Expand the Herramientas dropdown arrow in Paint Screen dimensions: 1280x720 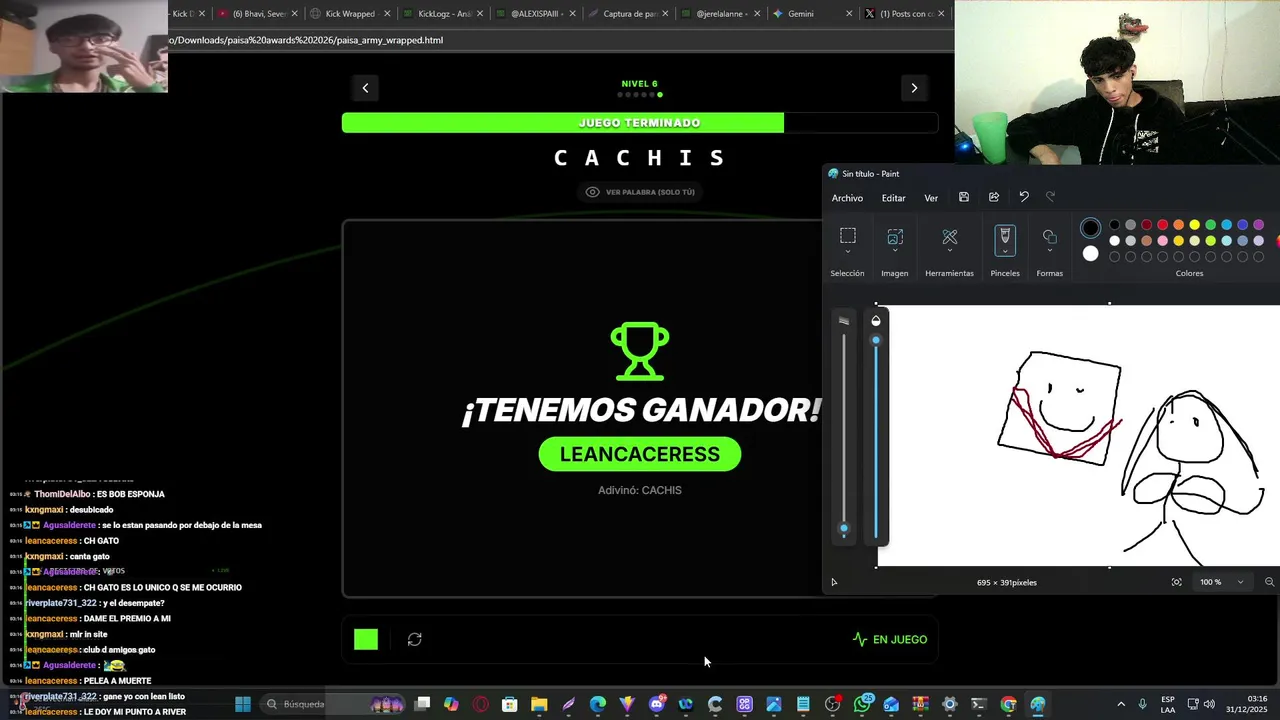(x=949, y=251)
